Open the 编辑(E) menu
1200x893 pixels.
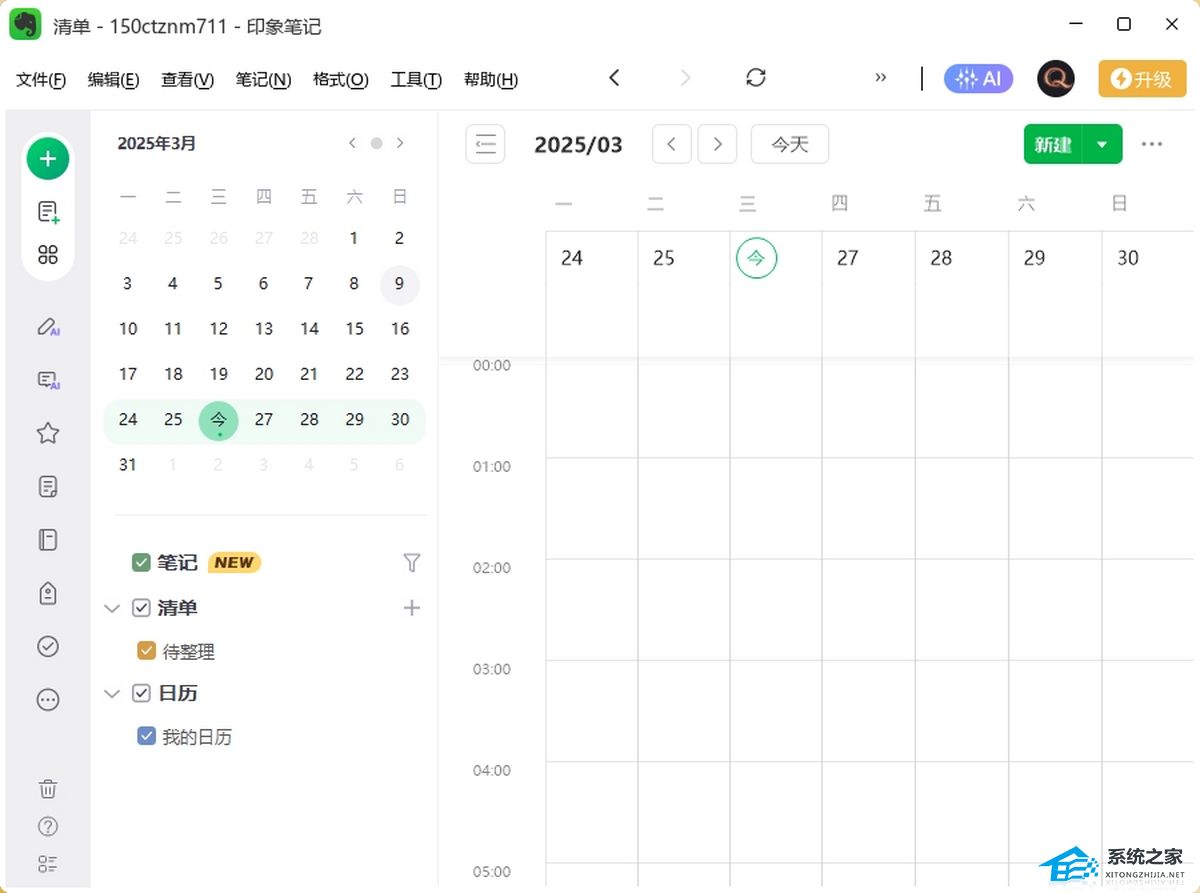click(x=113, y=80)
